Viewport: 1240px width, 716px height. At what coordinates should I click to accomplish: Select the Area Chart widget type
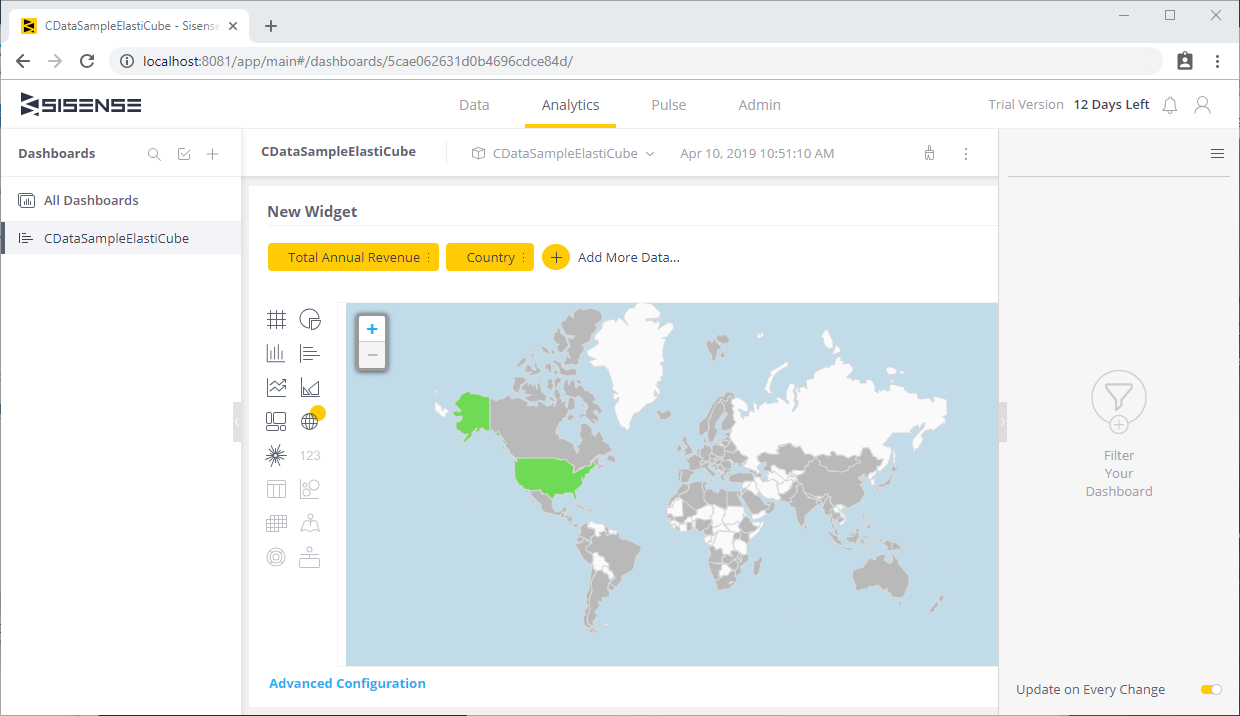pos(310,387)
